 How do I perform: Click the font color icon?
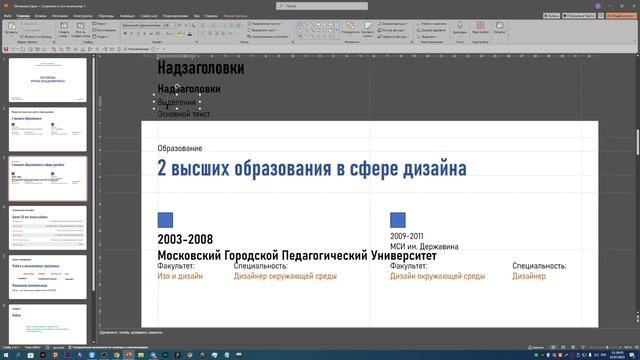[189, 34]
